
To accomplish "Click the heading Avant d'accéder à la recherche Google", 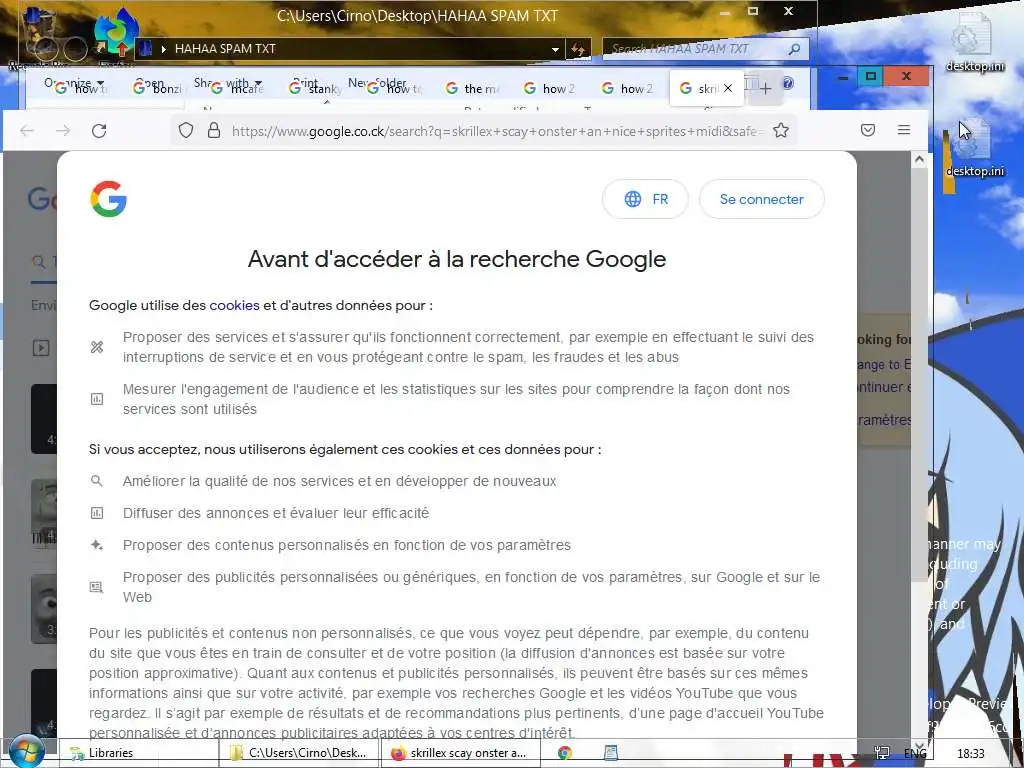I will [456, 259].
